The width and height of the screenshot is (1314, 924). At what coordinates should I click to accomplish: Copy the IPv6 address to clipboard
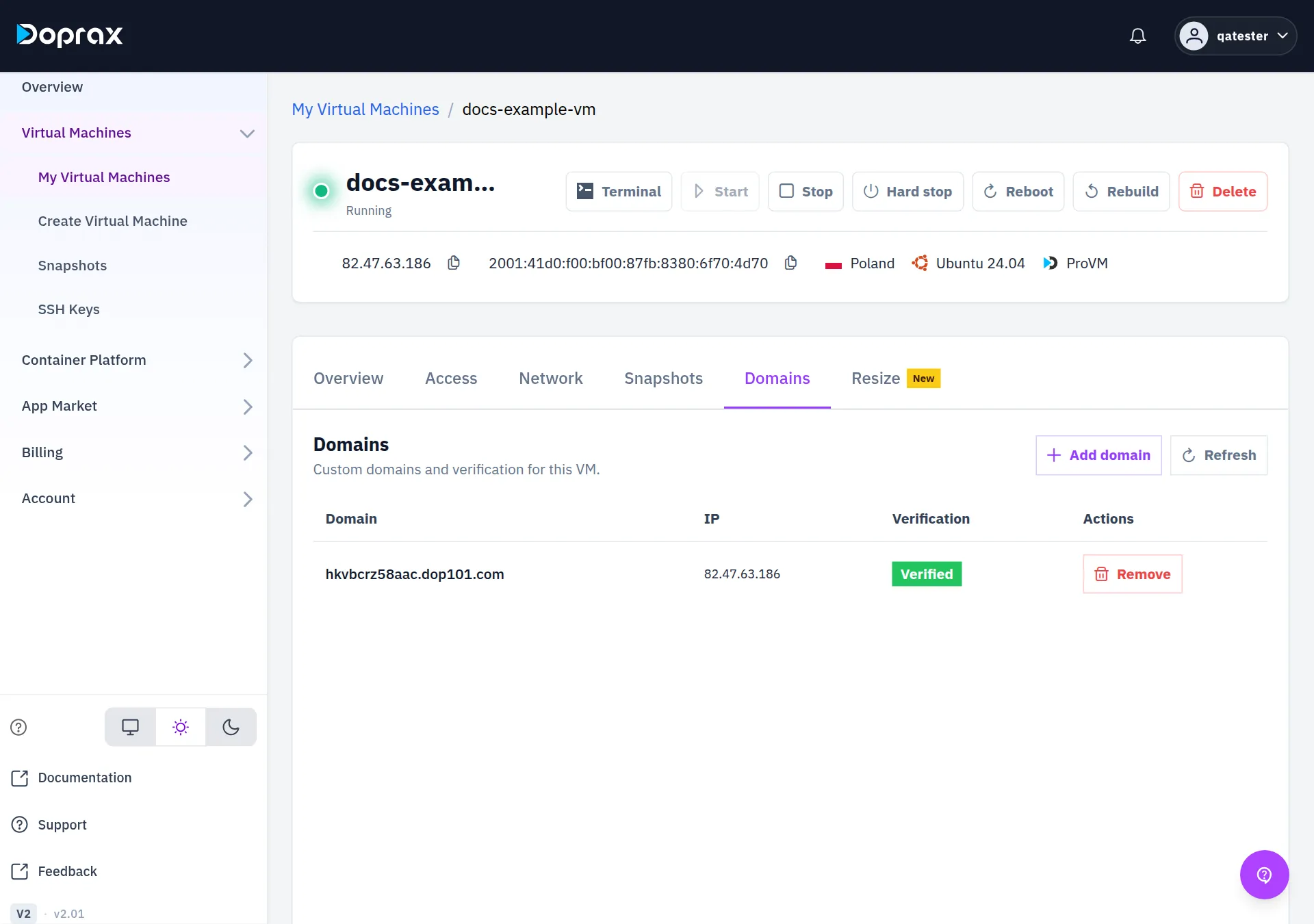pyautogui.click(x=790, y=263)
